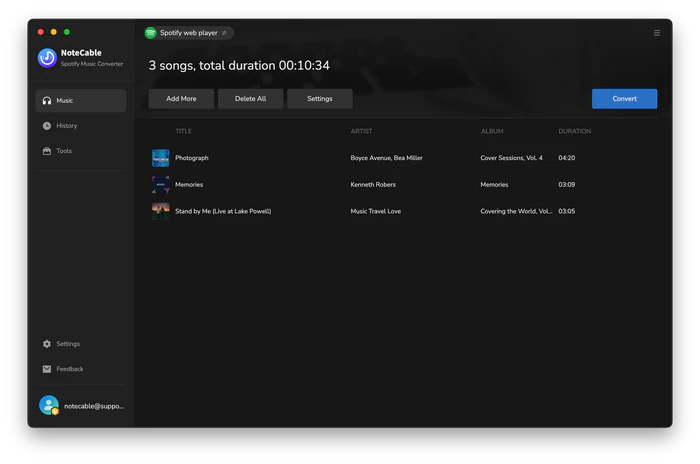This screenshot has width=700, height=464.
Task: Select the Stand by Me cover thumbnail
Action: pos(161,211)
